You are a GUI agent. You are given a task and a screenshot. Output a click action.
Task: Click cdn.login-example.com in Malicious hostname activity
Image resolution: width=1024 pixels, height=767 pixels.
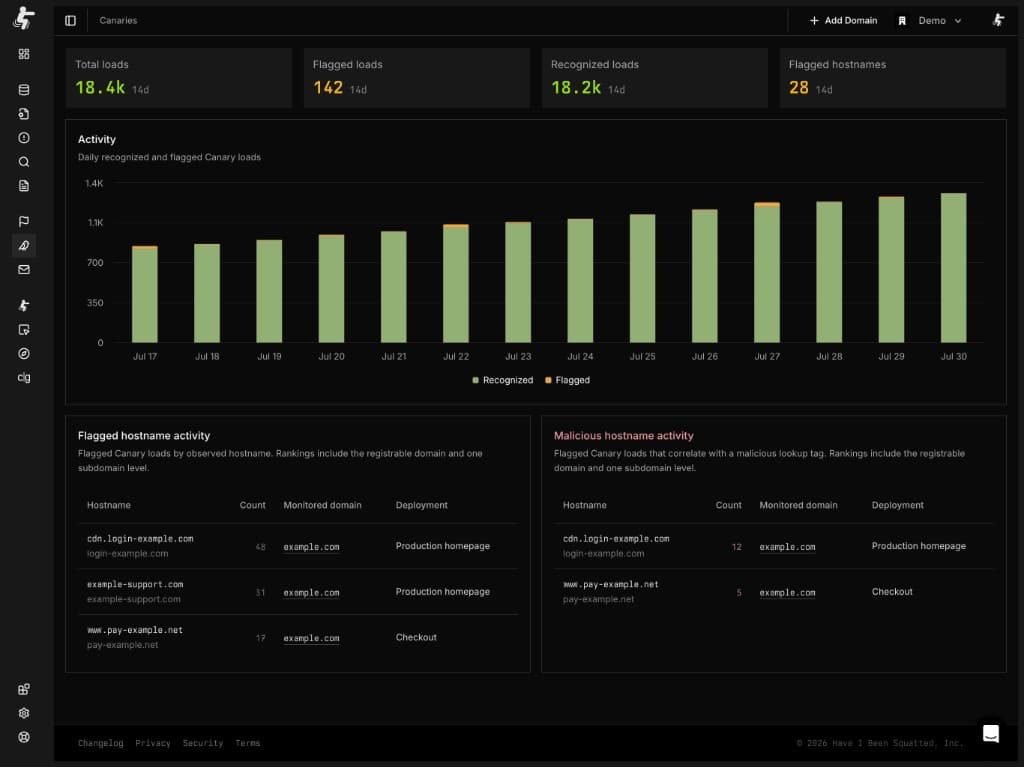click(x=616, y=539)
